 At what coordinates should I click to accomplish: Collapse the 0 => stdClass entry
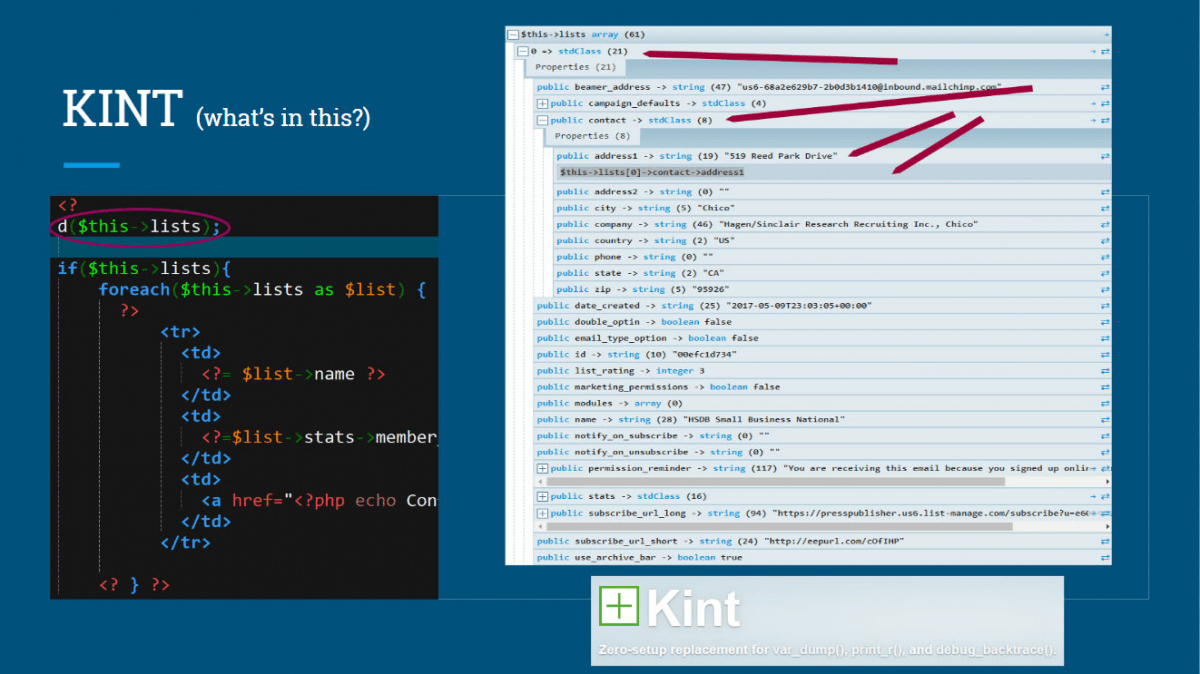522,50
